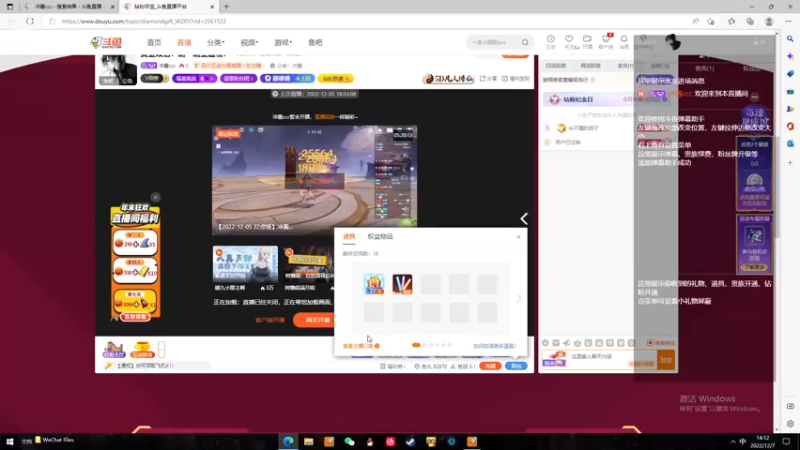Click the envelope icon in chat toolbar
The image size is (800, 450).
pos(556,343)
